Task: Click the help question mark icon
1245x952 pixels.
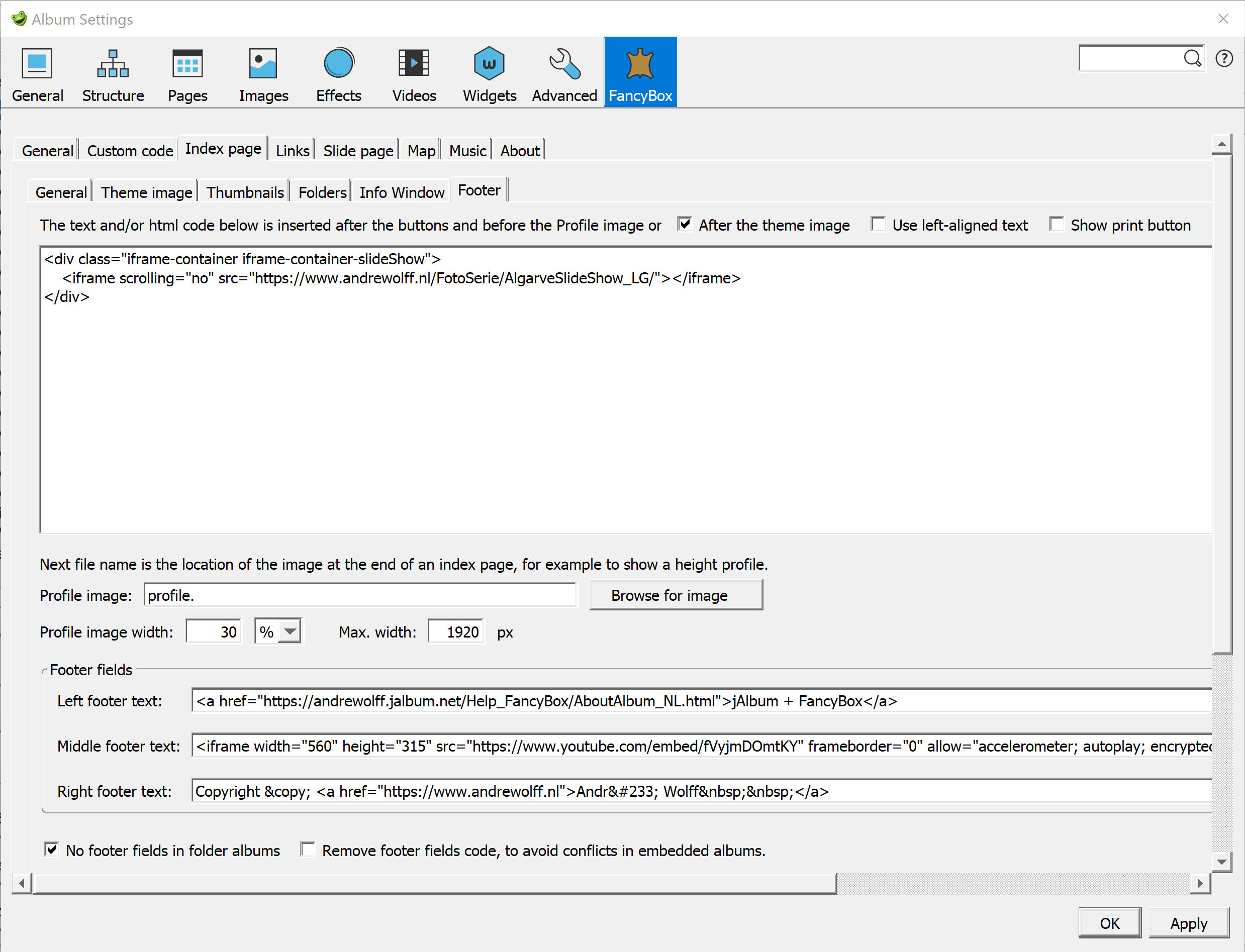Action: pyautogui.click(x=1224, y=58)
